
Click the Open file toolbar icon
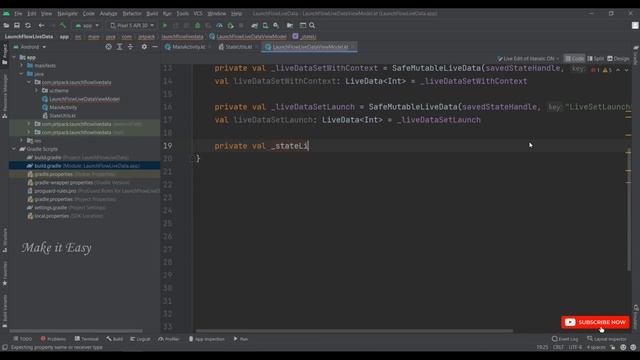point(6,25)
